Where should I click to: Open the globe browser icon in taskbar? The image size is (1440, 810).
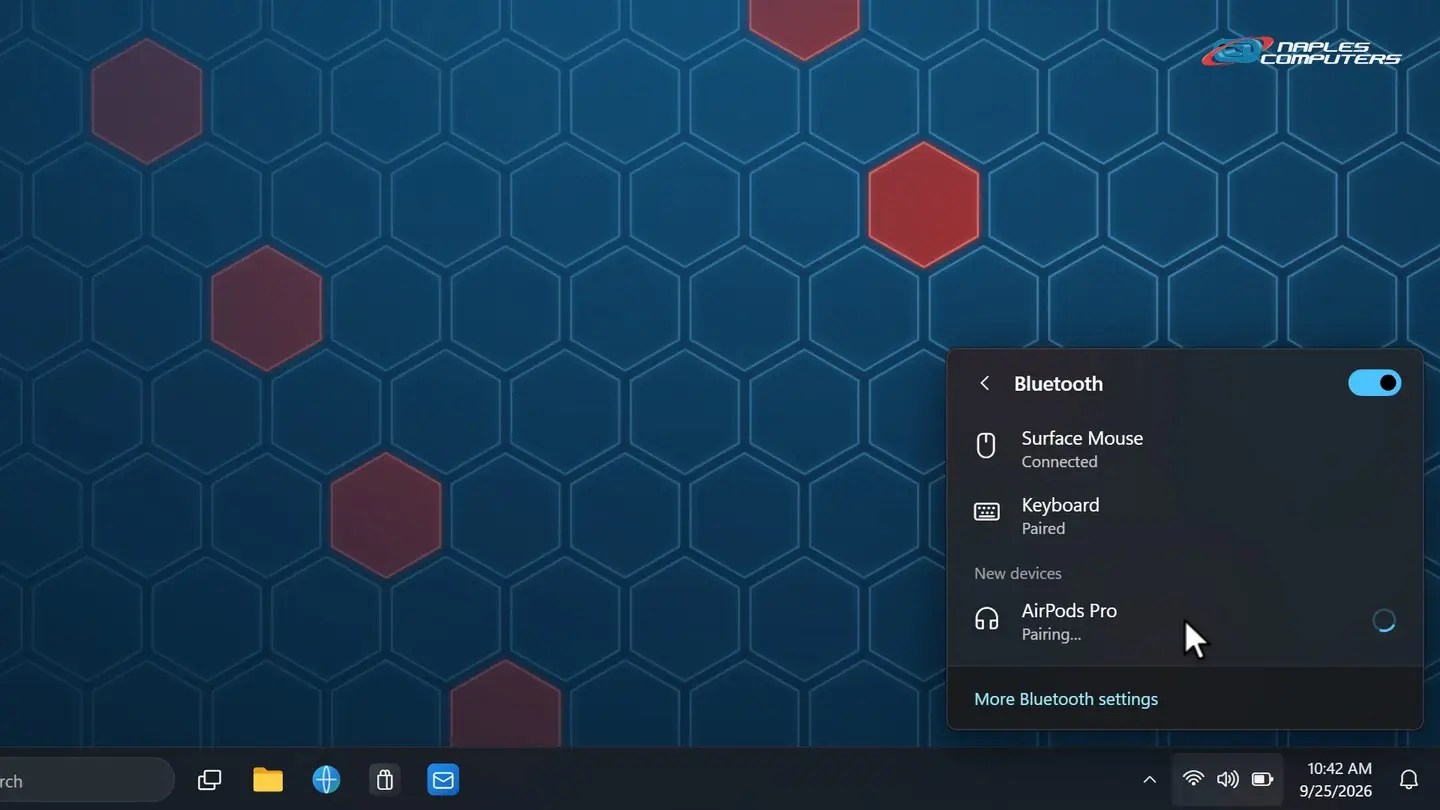(x=326, y=780)
